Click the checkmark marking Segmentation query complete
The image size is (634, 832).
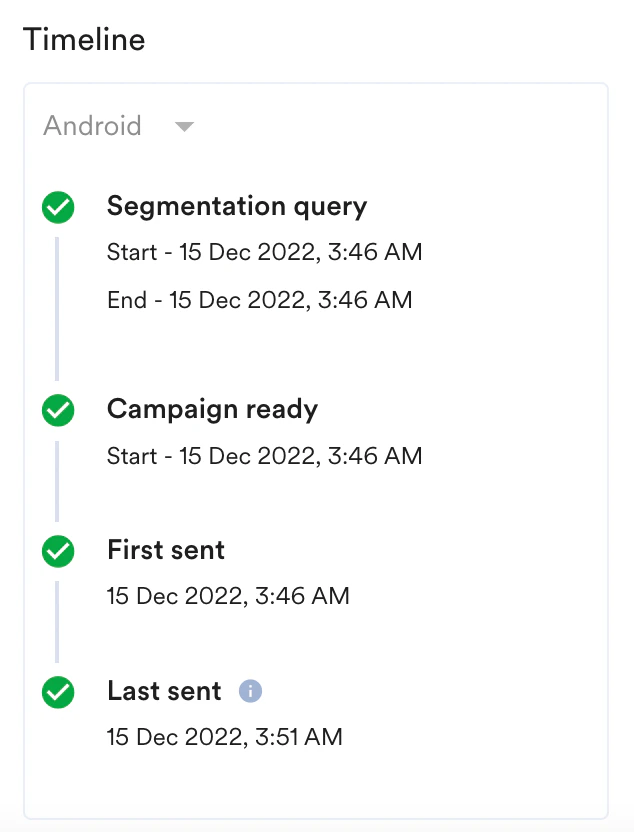coord(58,207)
